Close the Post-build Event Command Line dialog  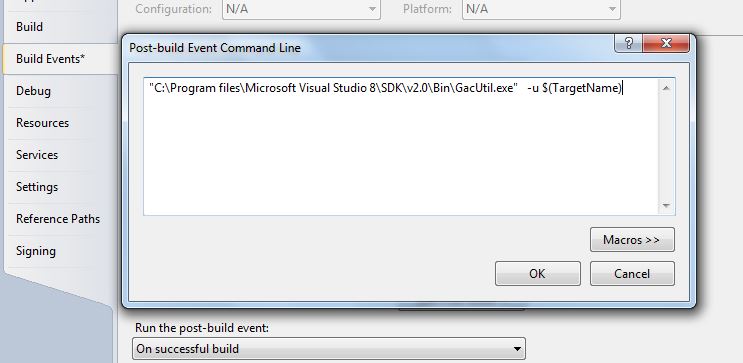(666, 43)
